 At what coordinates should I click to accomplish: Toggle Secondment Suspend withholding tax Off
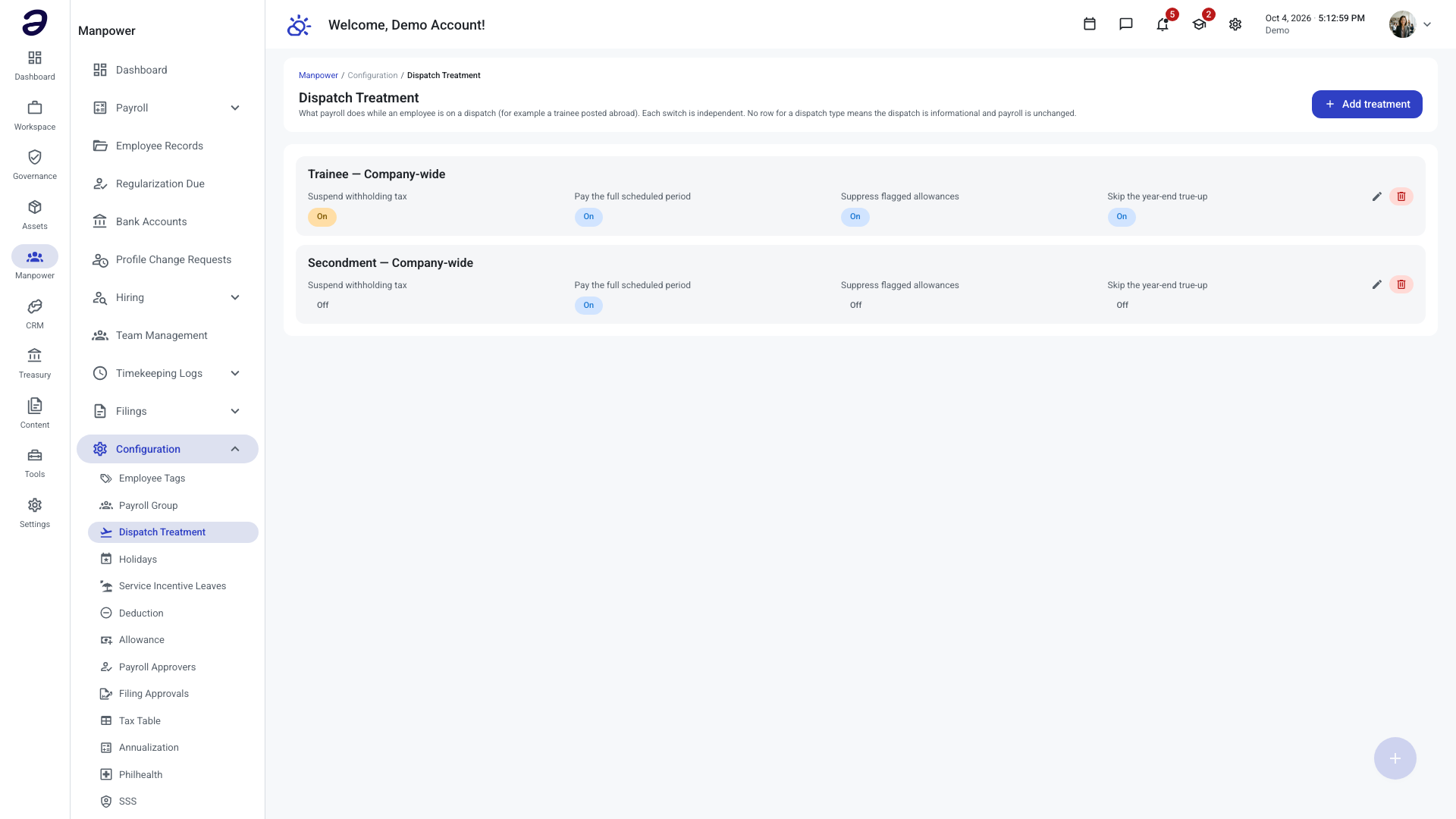pyautogui.click(x=322, y=306)
